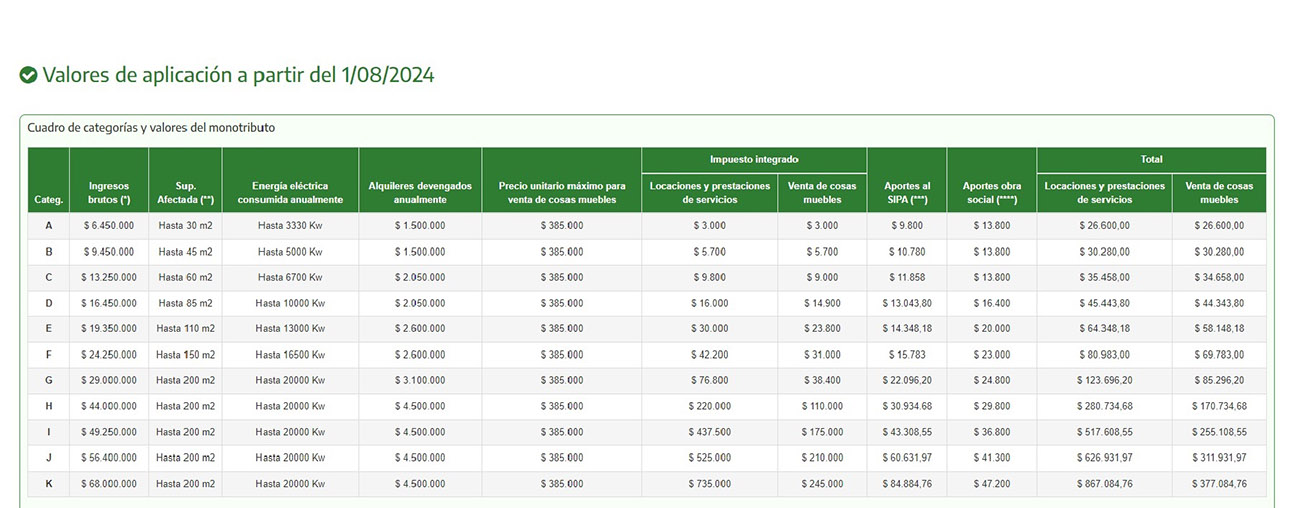Image resolution: width=1300 pixels, height=508 pixels.
Task: Select the Hasta 85 m2 cell
Action: 185,303
